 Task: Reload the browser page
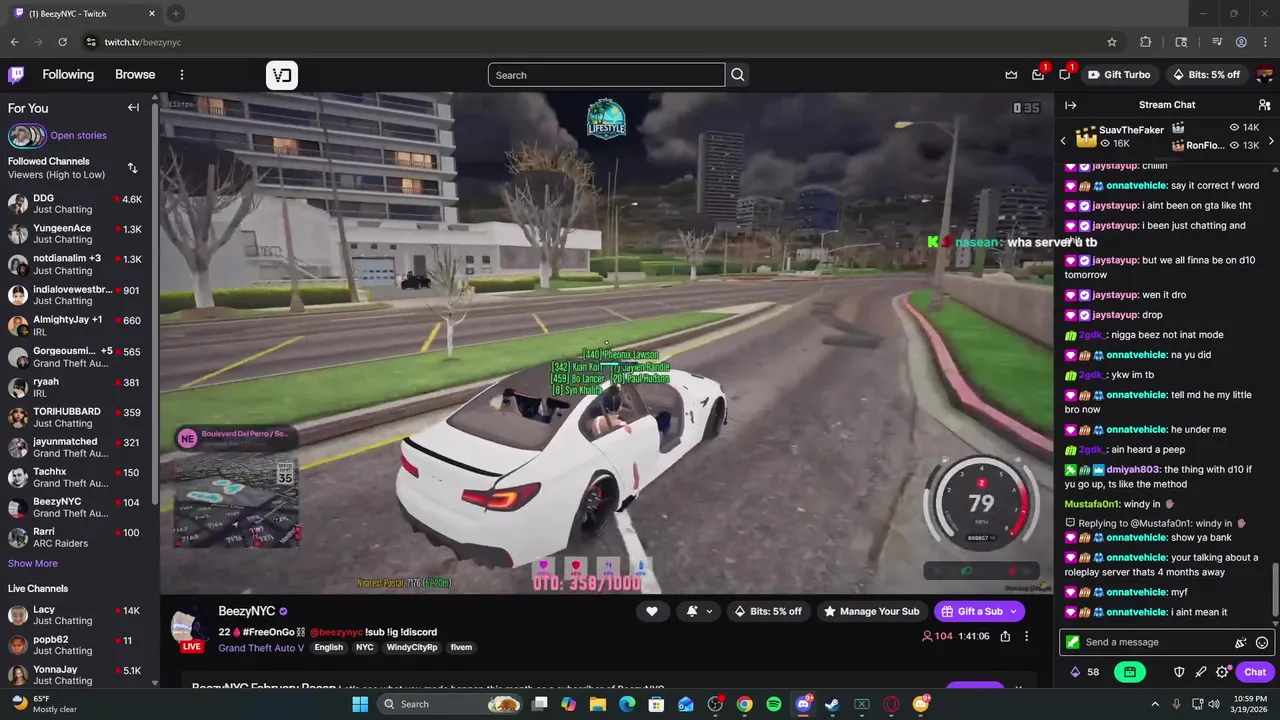pos(62,42)
